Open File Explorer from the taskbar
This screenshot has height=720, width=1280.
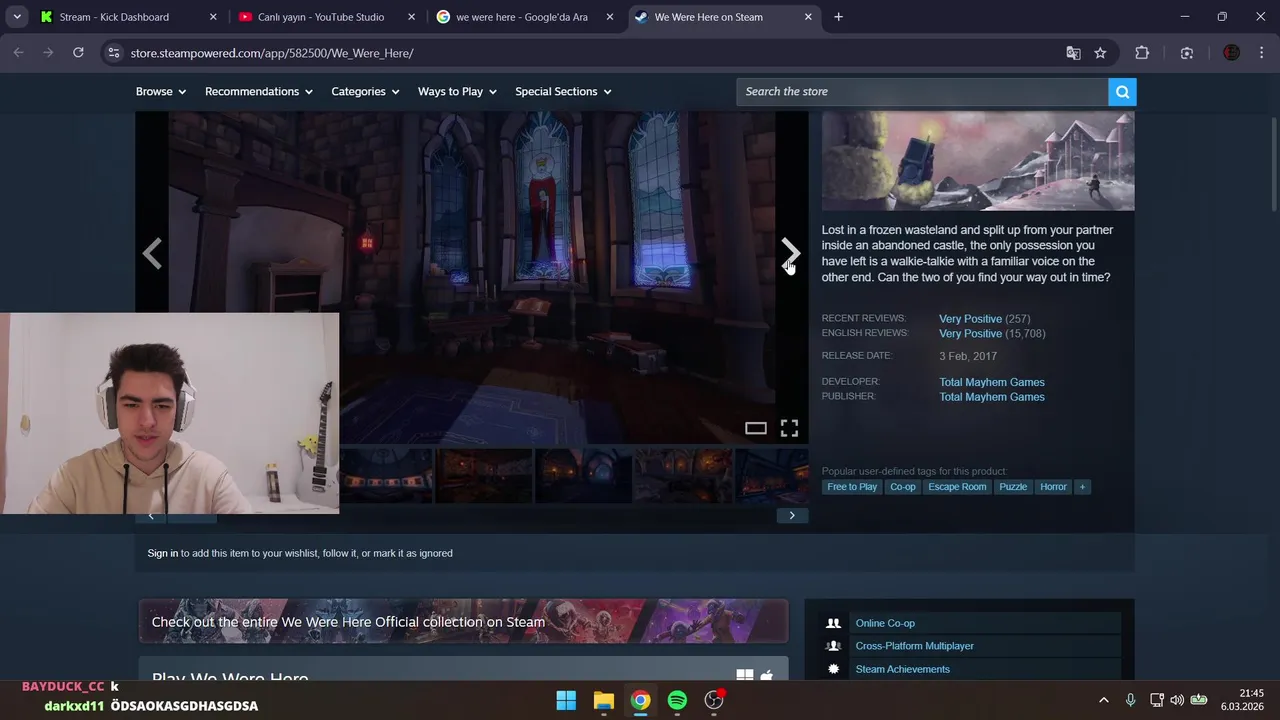coord(603,700)
